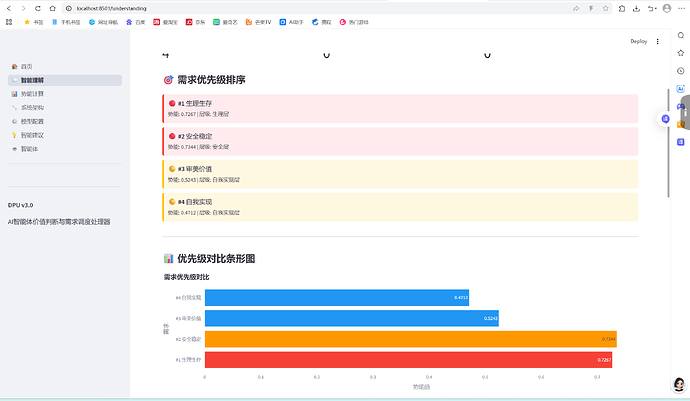Open the 系统架构 sidebar page

coord(65,107)
